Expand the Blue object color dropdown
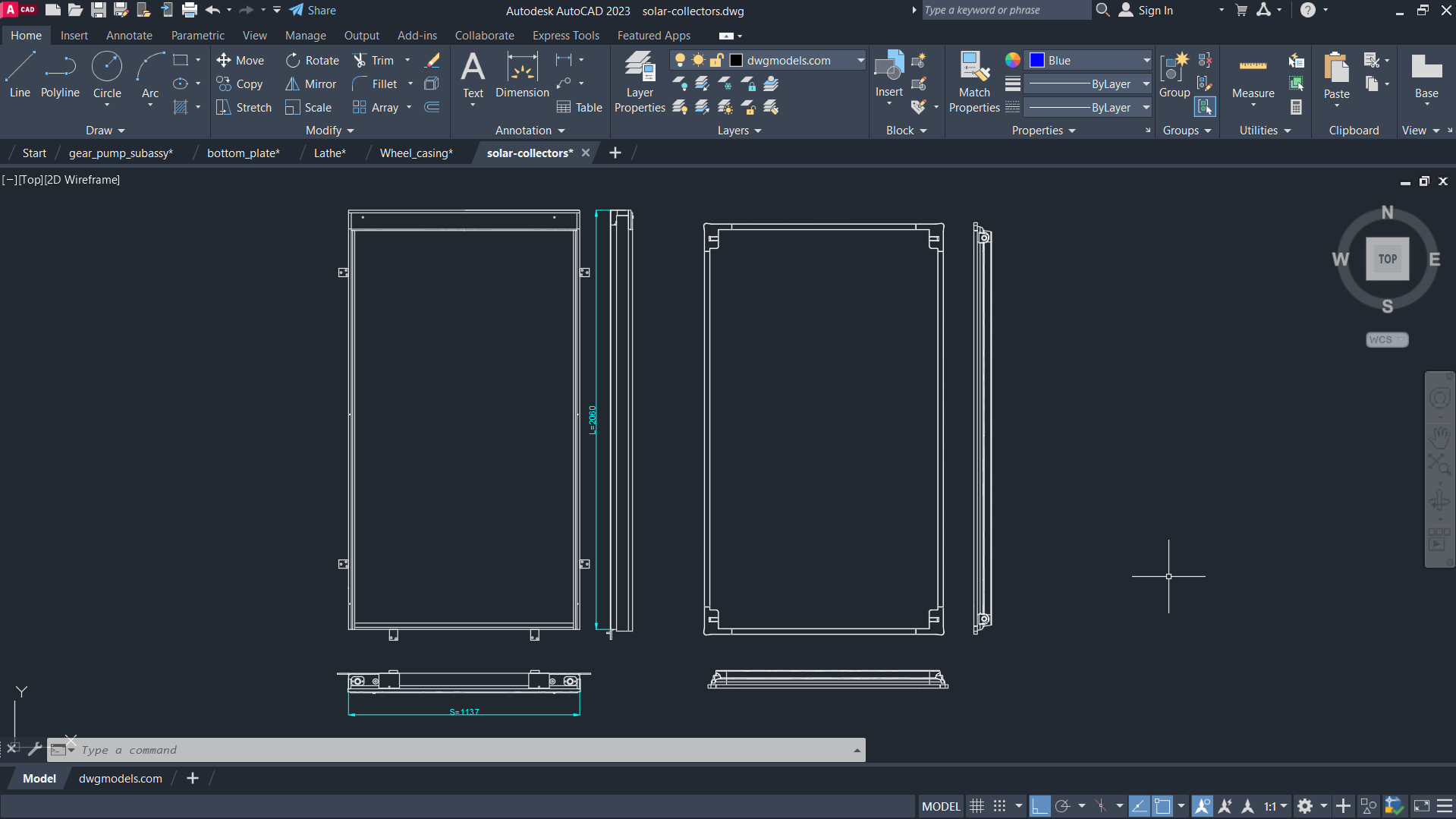 pos(1146,61)
